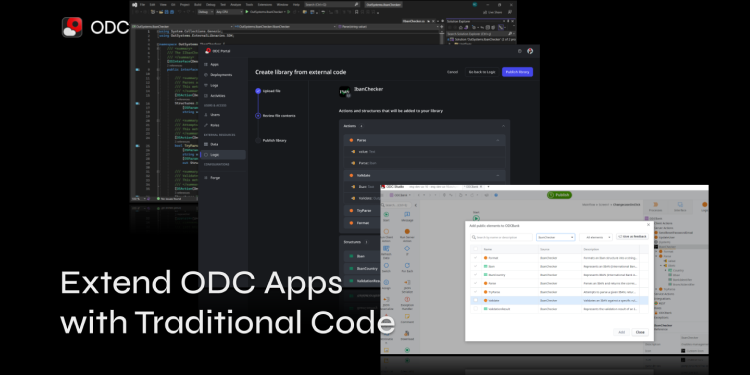Select the Message tool in ODC Studio toolbox
This screenshot has width=750, height=375.
[x=407, y=217]
